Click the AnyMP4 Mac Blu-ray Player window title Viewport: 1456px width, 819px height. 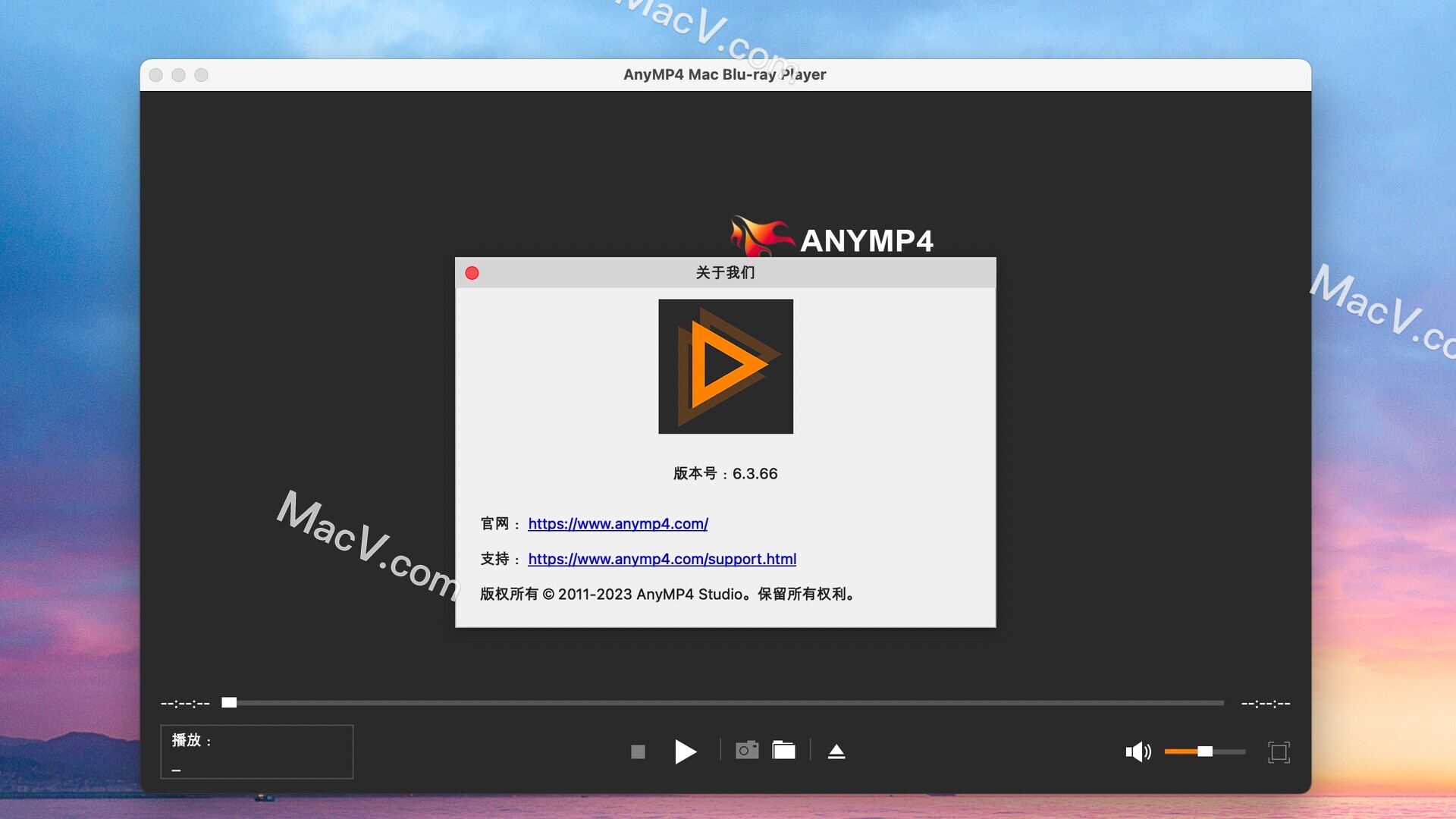[725, 74]
